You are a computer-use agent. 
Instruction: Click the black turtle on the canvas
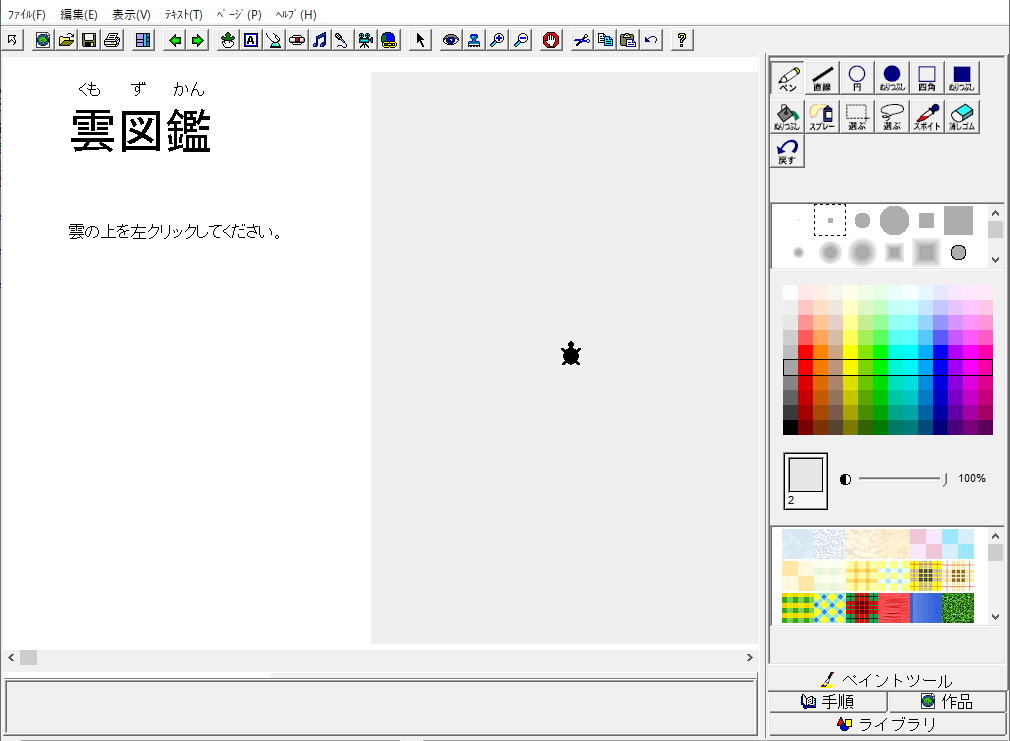[571, 354]
